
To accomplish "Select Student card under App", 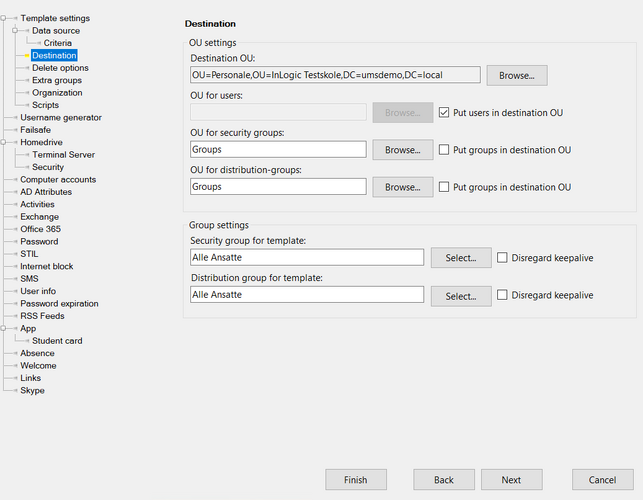I will (x=57, y=341).
